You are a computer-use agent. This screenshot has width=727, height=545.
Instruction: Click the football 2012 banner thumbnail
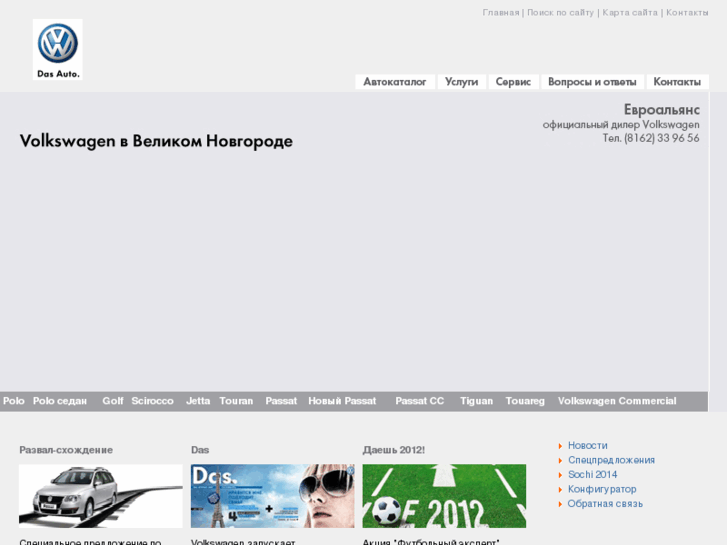[x=444, y=496]
